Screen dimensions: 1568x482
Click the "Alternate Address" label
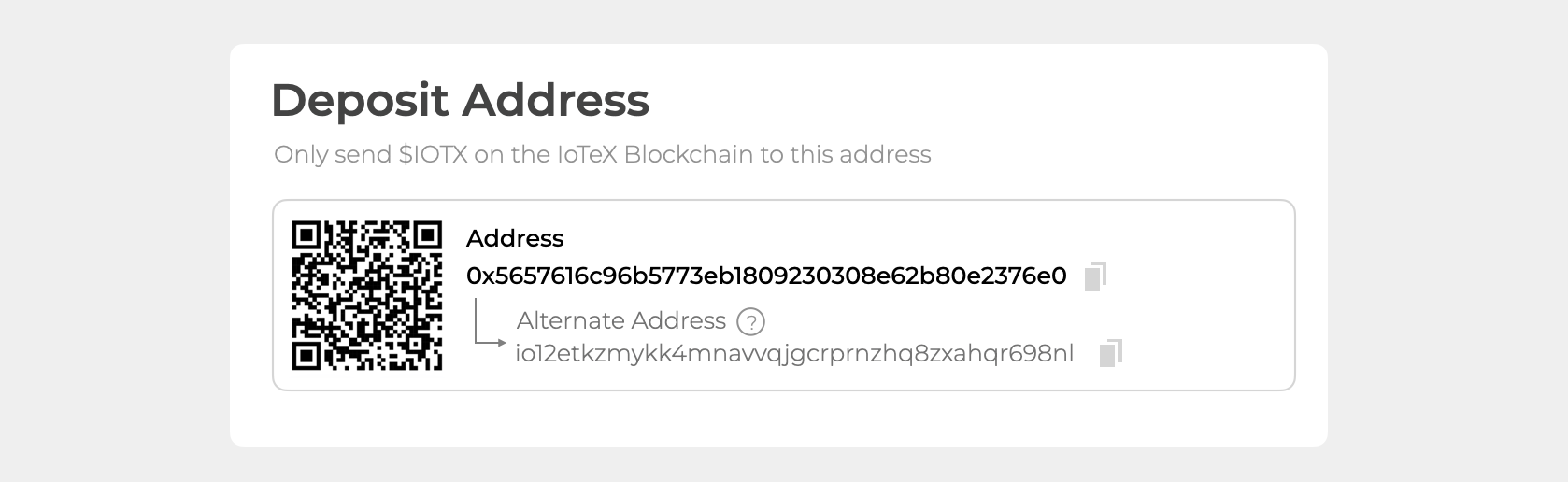click(x=620, y=321)
